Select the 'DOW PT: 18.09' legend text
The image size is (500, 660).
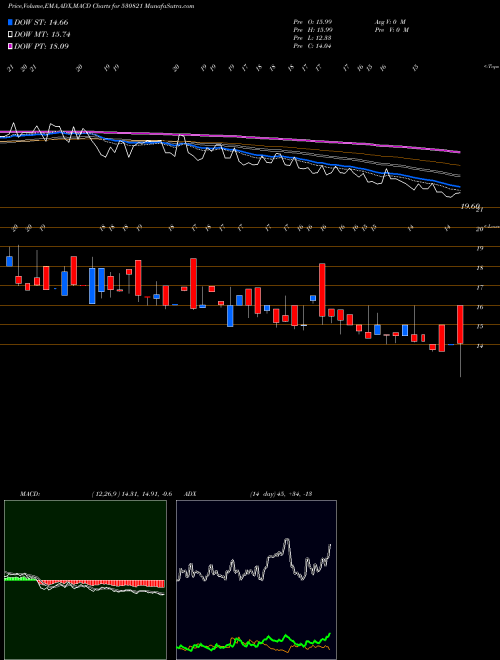coord(41,46)
